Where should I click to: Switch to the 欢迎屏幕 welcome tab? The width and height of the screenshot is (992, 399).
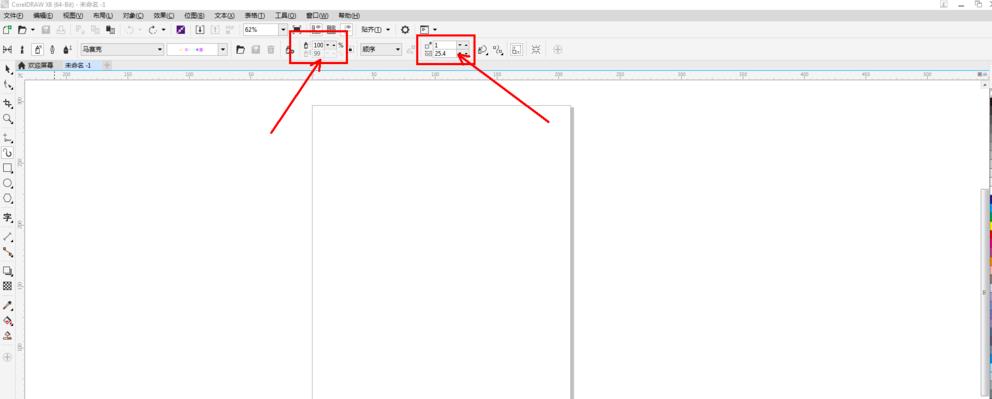tap(36, 65)
